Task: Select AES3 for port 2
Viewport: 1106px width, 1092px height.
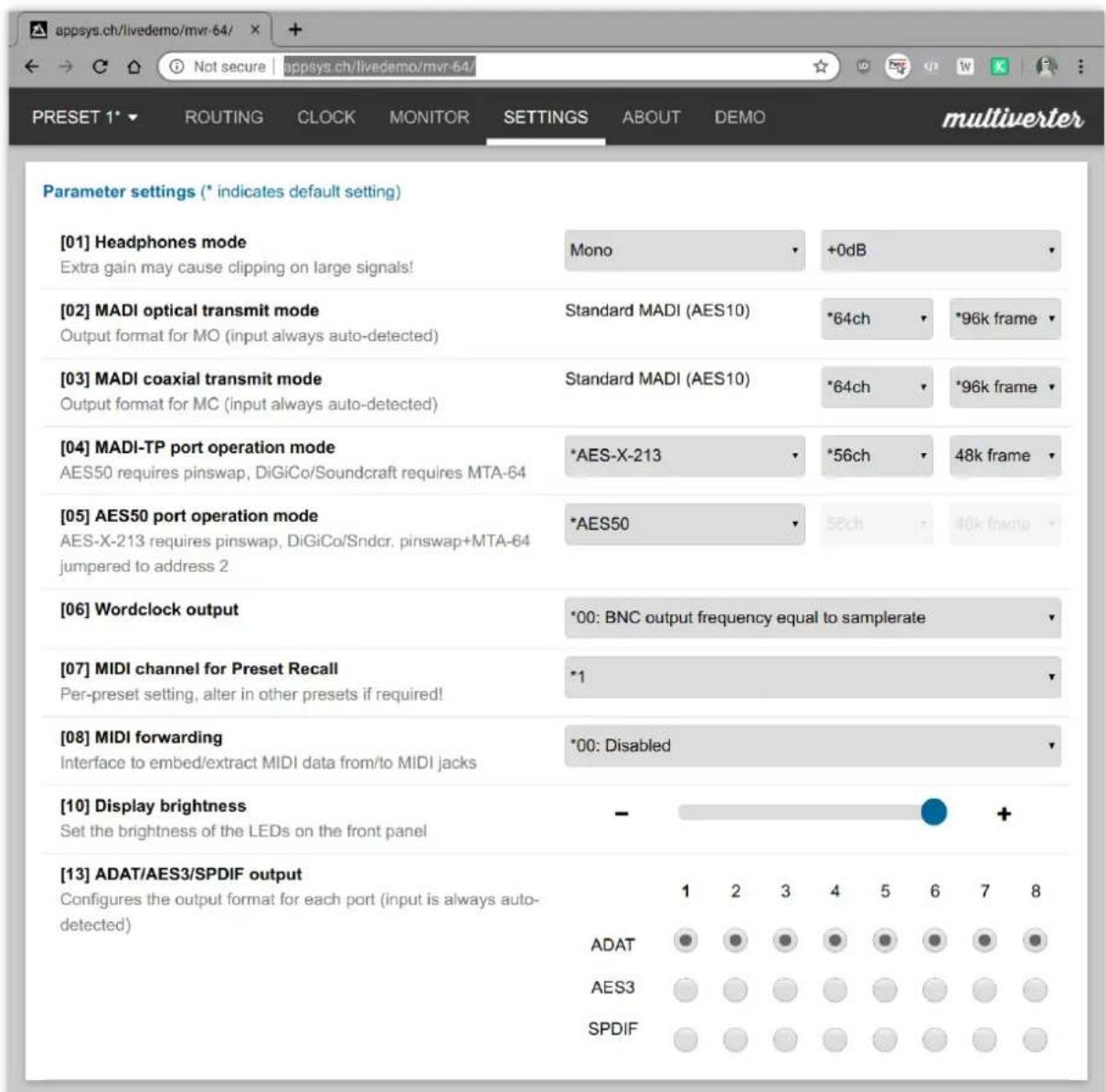Action: pos(735,990)
